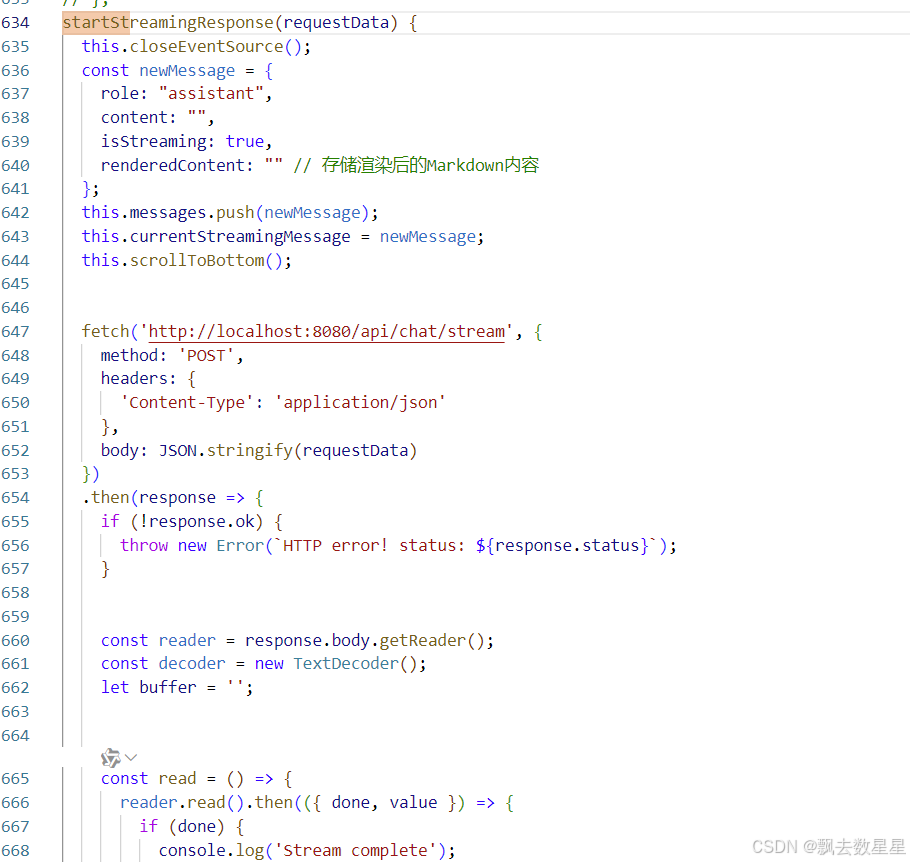Click the throw new Error statement
Viewport: 910px width, 862px height.
[x=398, y=546]
